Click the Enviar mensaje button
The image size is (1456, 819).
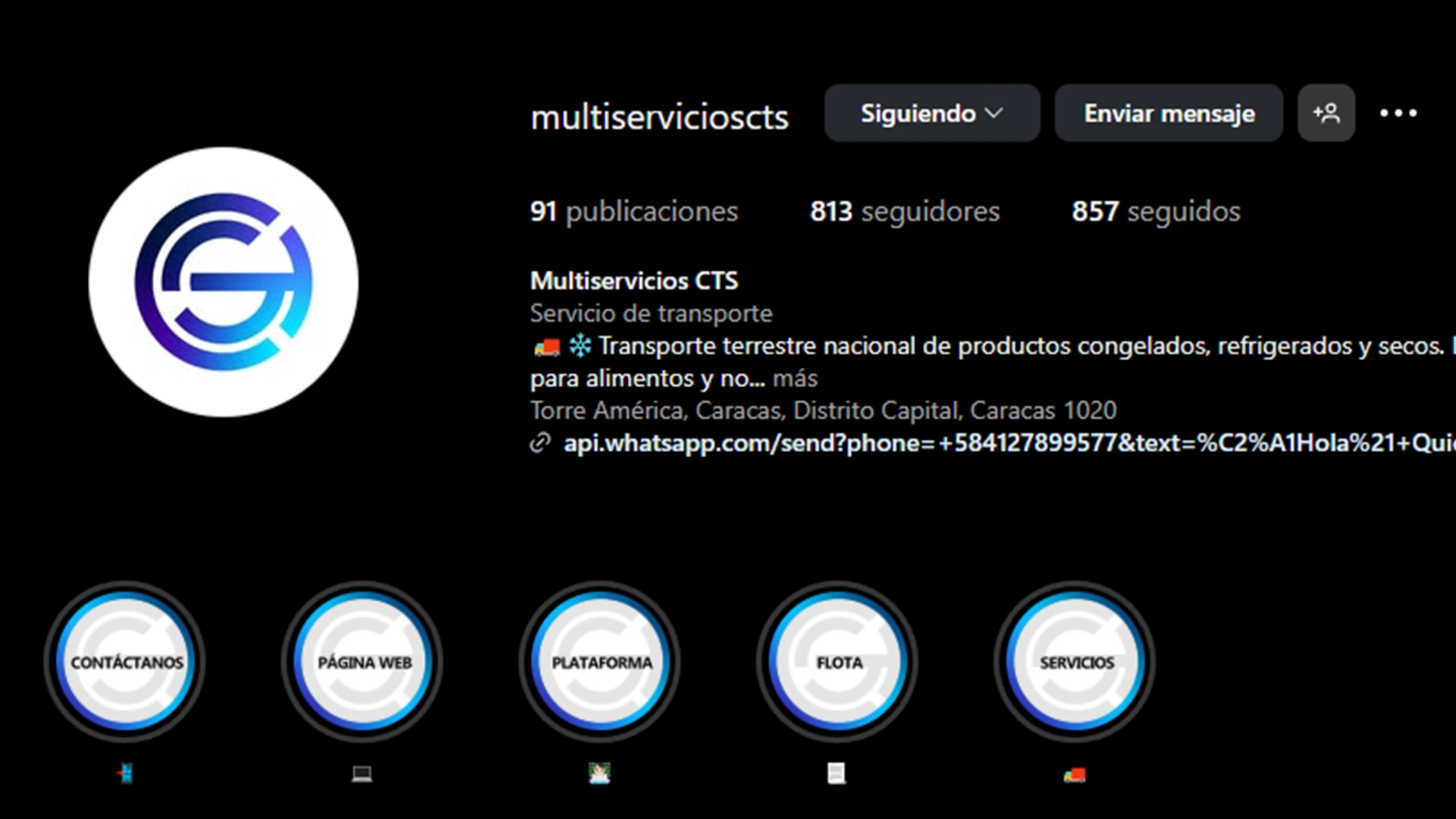point(1169,113)
